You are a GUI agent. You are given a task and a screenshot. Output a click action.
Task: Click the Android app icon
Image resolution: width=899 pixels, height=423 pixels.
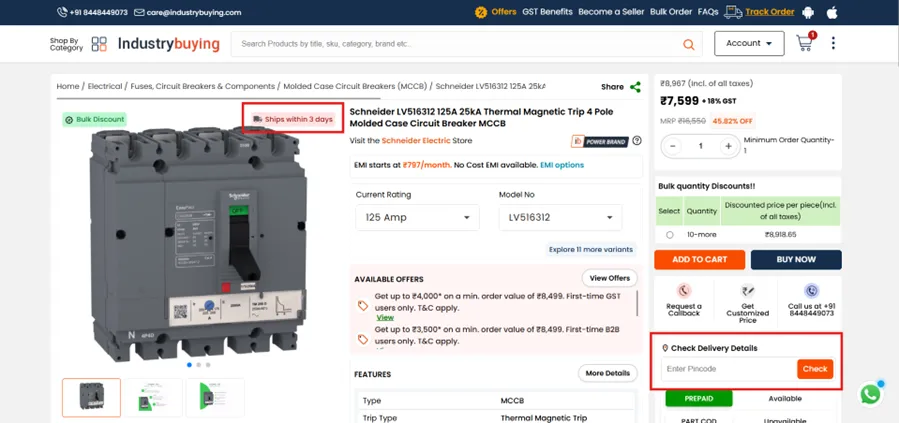[808, 12]
